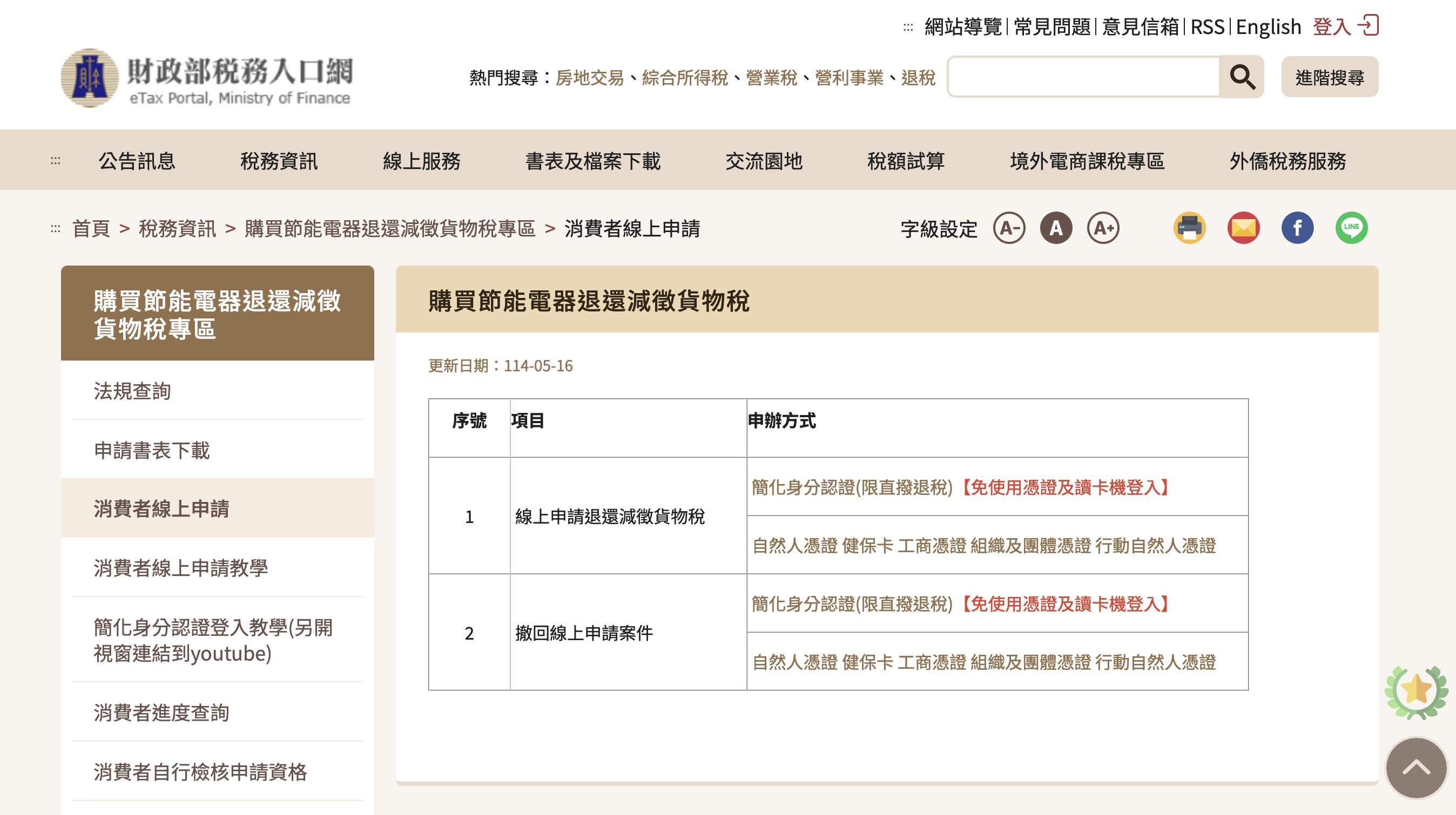Increase font size with A+ icon
Image resolution: width=1456 pixels, height=815 pixels.
(1103, 228)
